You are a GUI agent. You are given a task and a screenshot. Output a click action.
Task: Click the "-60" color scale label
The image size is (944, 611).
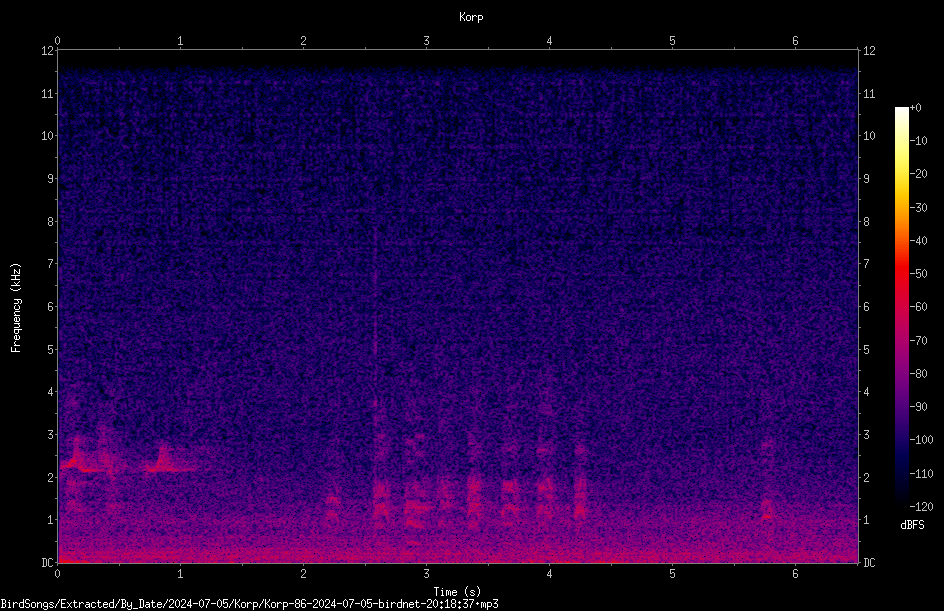click(x=919, y=307)
